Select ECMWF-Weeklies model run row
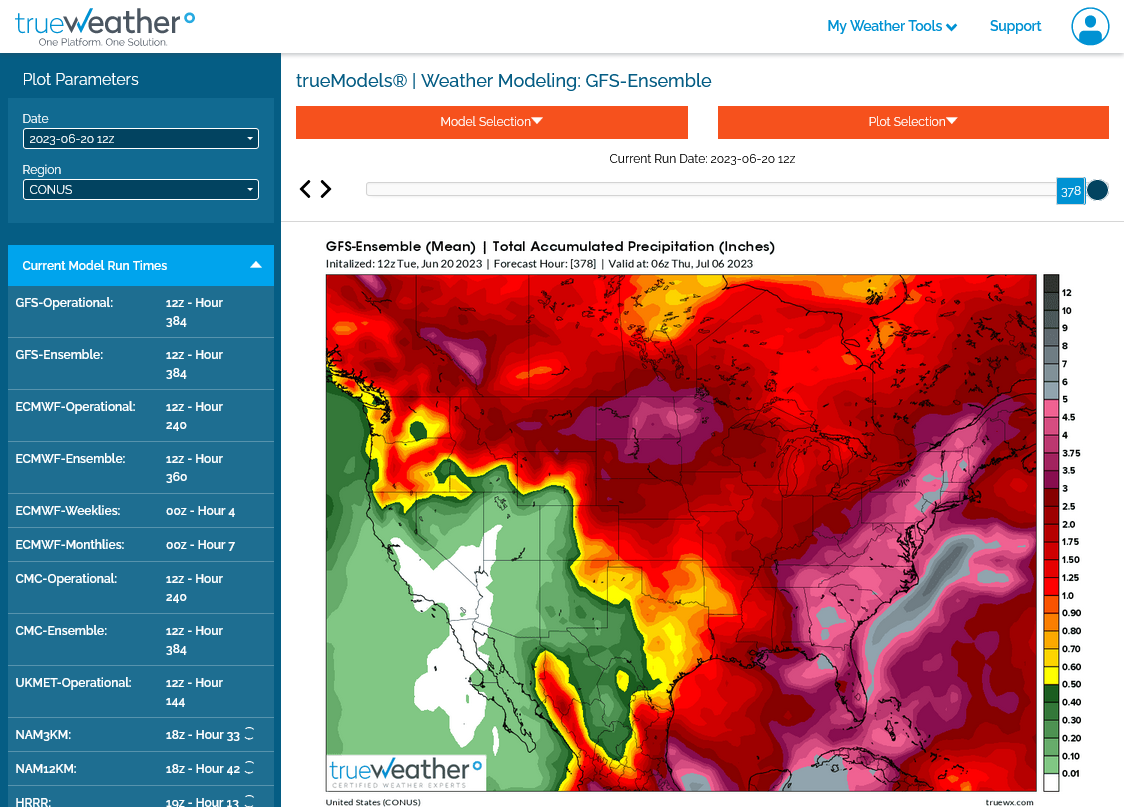This screenshot has height=807, width=1124. 140,511
